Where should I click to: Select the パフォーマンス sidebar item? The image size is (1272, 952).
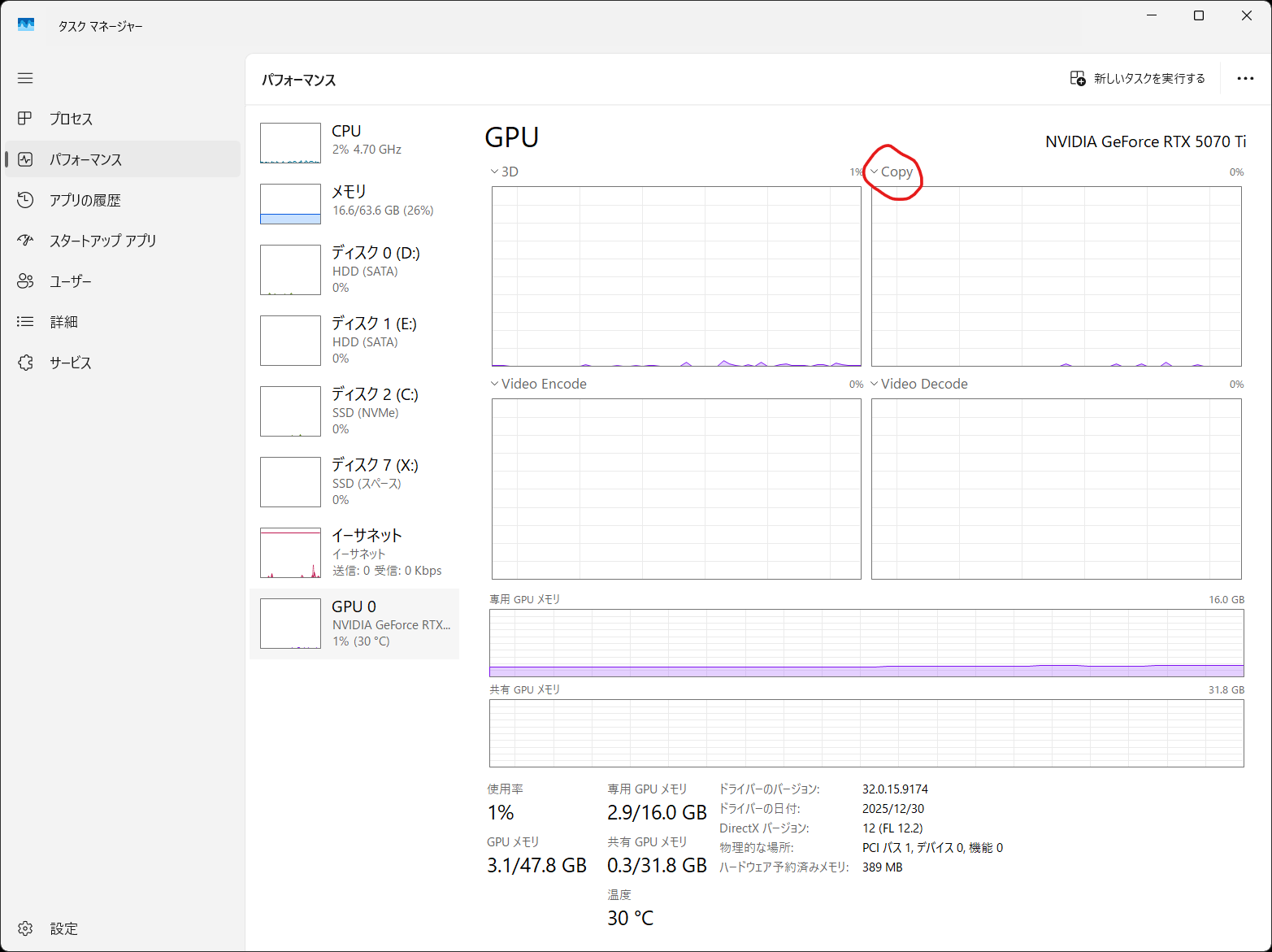(x=123, y=159)
